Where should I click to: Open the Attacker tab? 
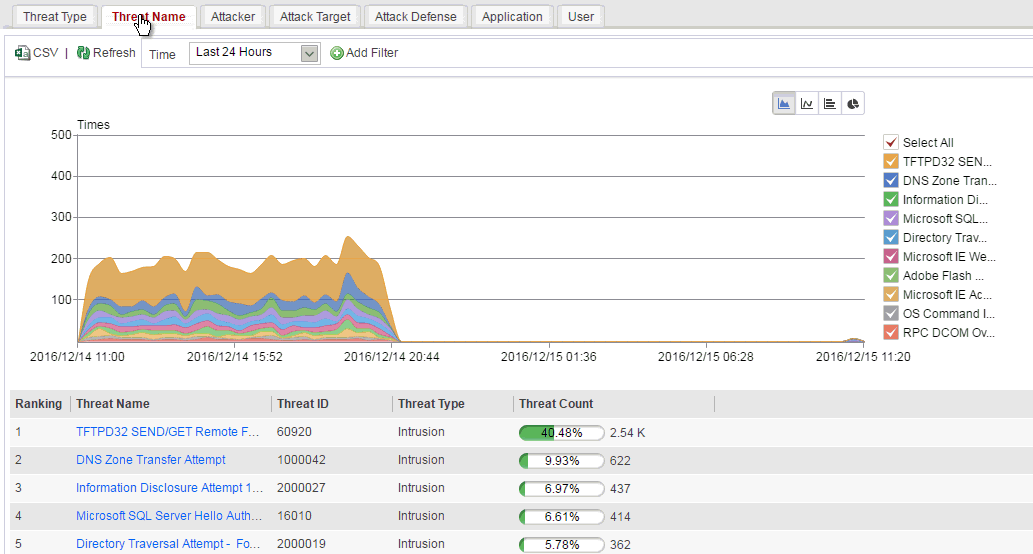tap(233, 16)
